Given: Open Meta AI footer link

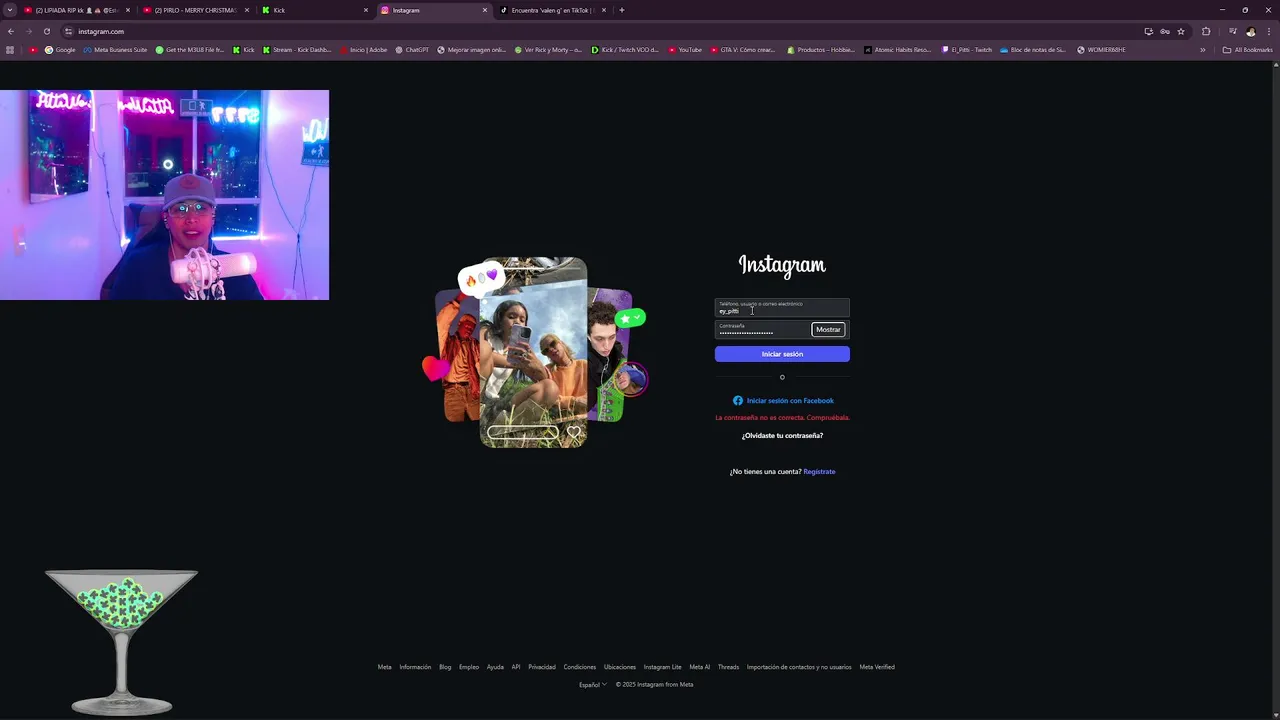Looking at the screenshot, I should coord(699,667).
